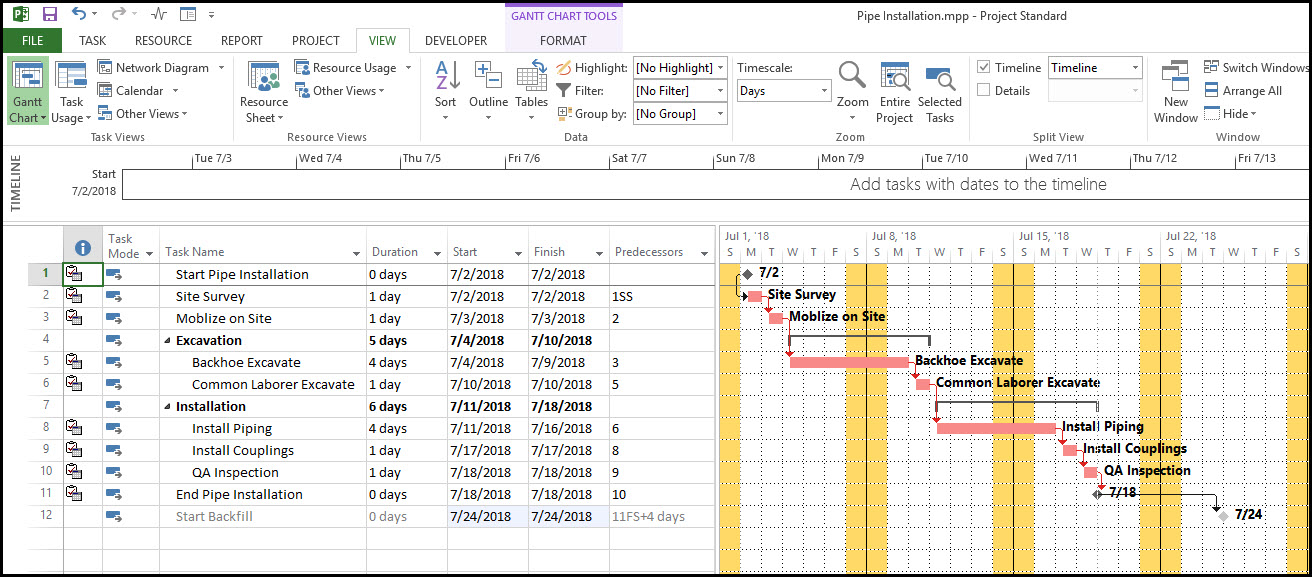
Task: Save the project with the Save icon
Action: [50, 15]
